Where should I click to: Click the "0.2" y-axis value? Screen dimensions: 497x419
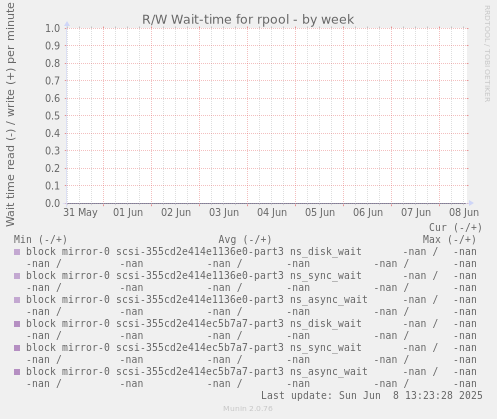(x=53, y=168)
